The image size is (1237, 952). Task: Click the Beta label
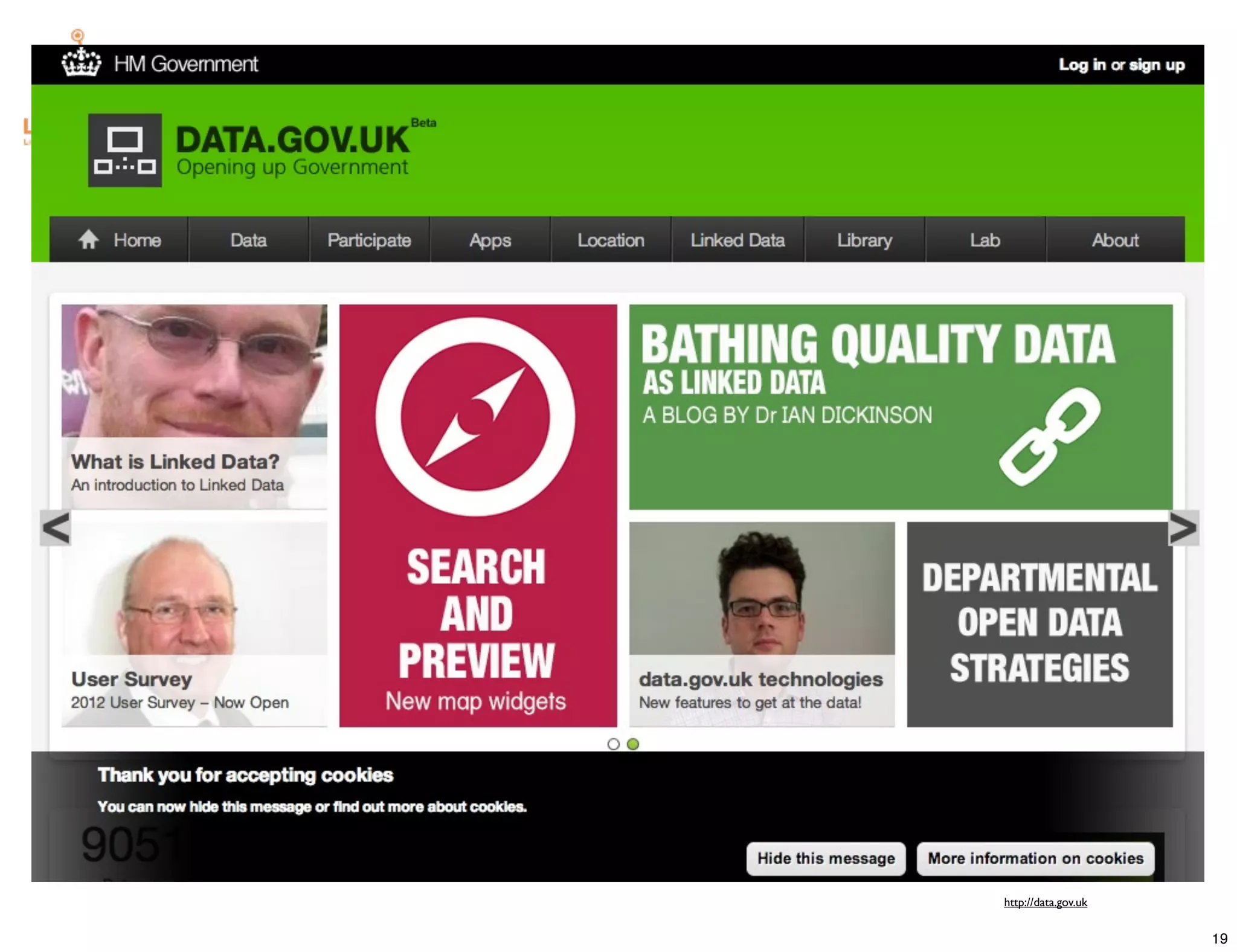pos(423,123)
